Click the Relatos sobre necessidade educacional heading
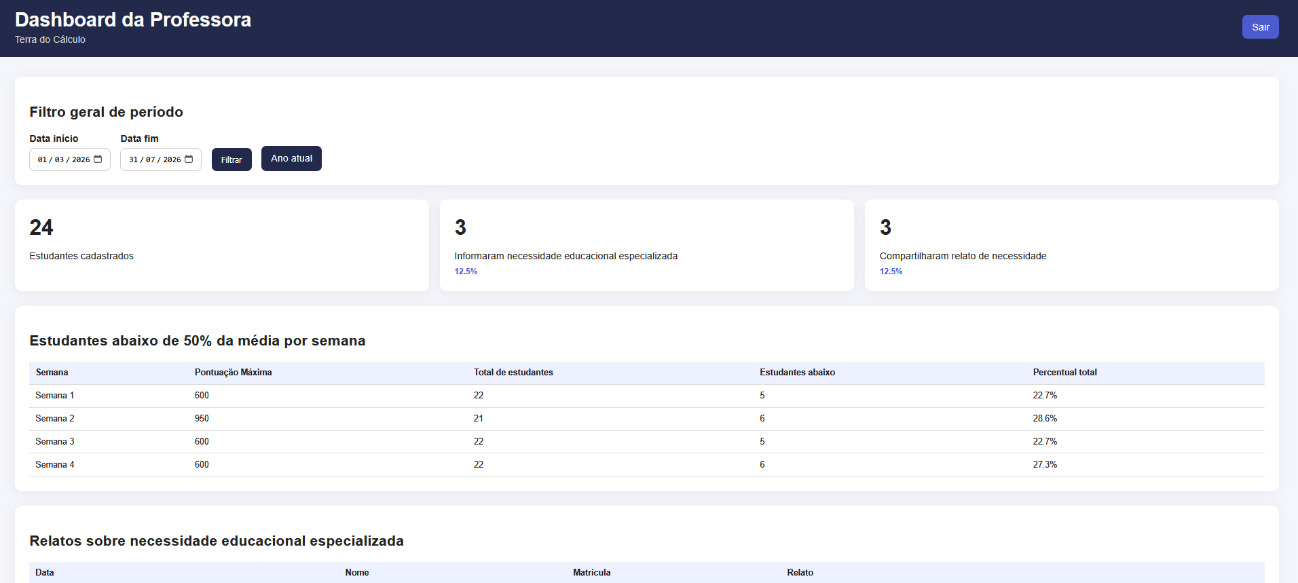Screen dimensions: 1298x583 [x=217, y=541]
